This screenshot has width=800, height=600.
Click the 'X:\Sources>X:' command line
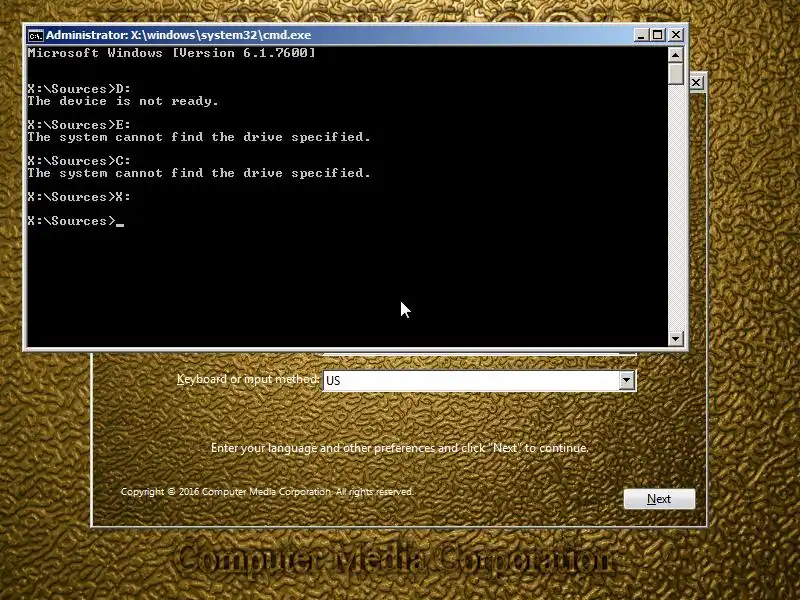pos(79,197)
